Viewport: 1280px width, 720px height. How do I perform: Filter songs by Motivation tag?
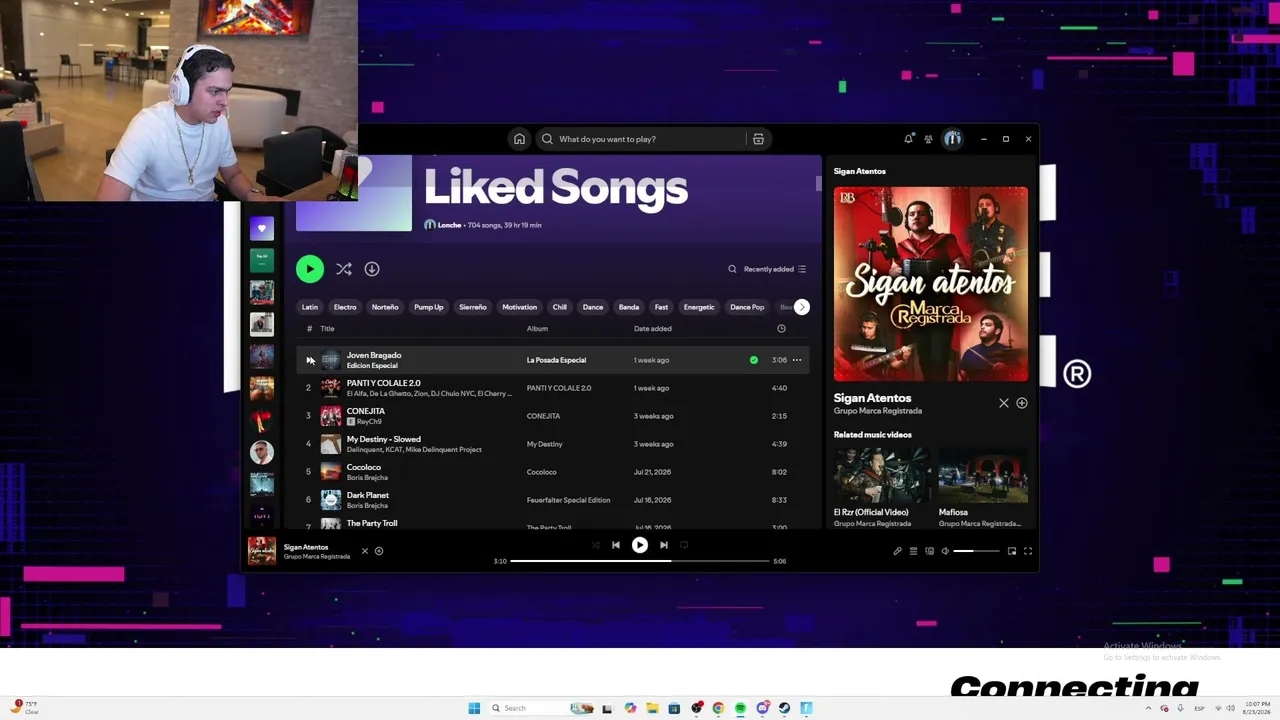coord(520,307)
